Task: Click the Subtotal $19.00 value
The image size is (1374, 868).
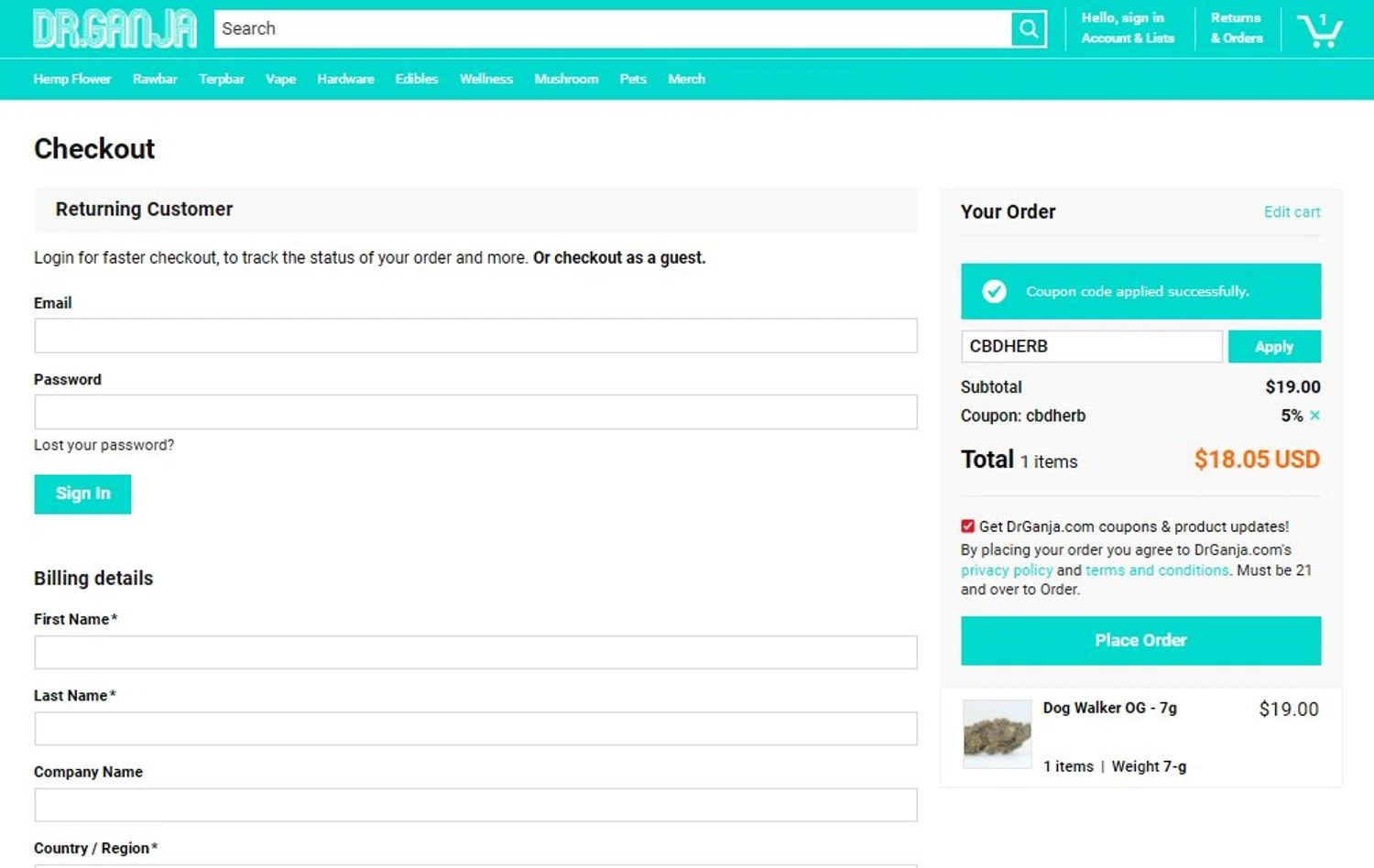Action: click(1292, 386)
